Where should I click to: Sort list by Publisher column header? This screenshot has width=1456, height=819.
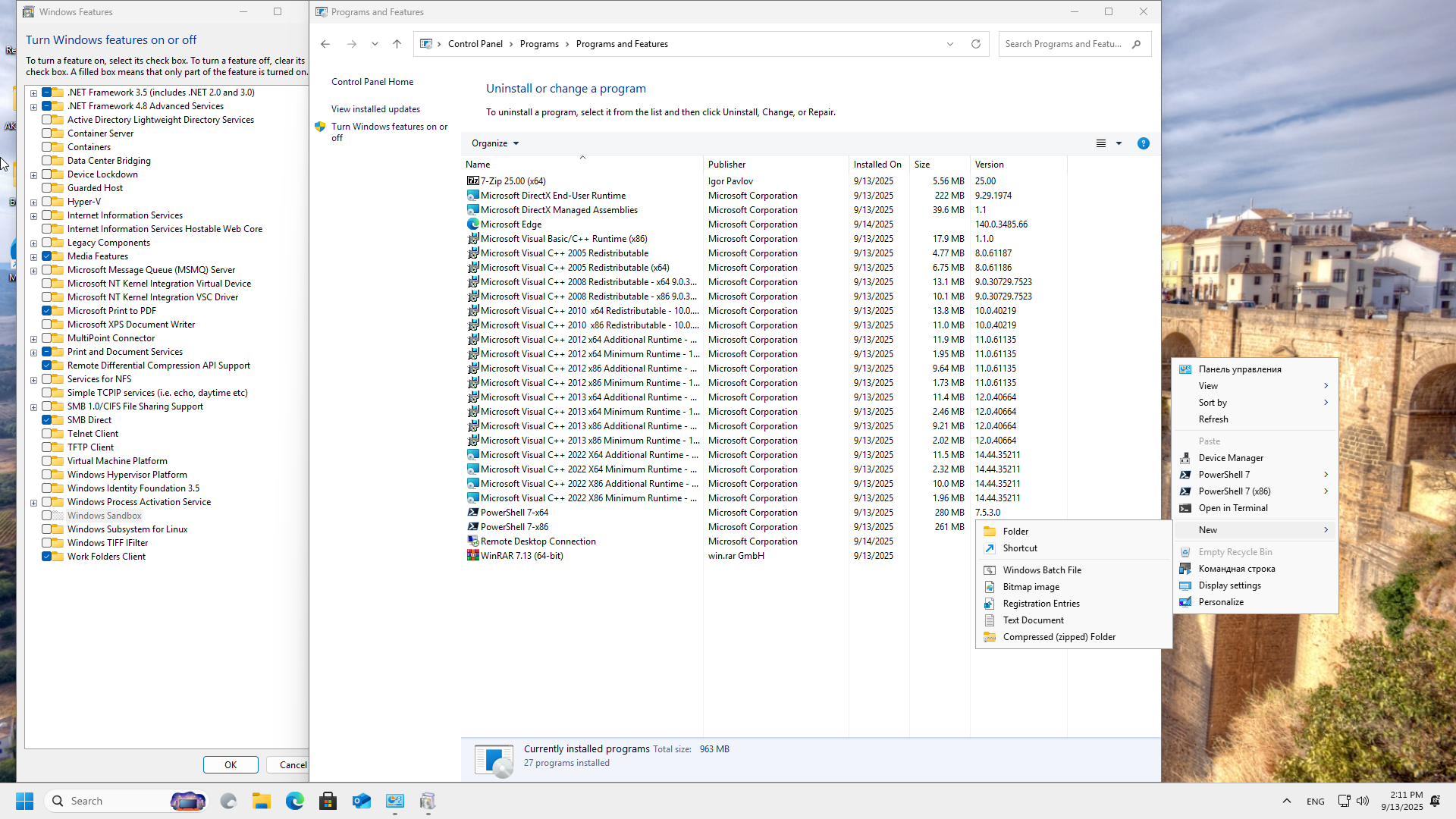point(776,165)
